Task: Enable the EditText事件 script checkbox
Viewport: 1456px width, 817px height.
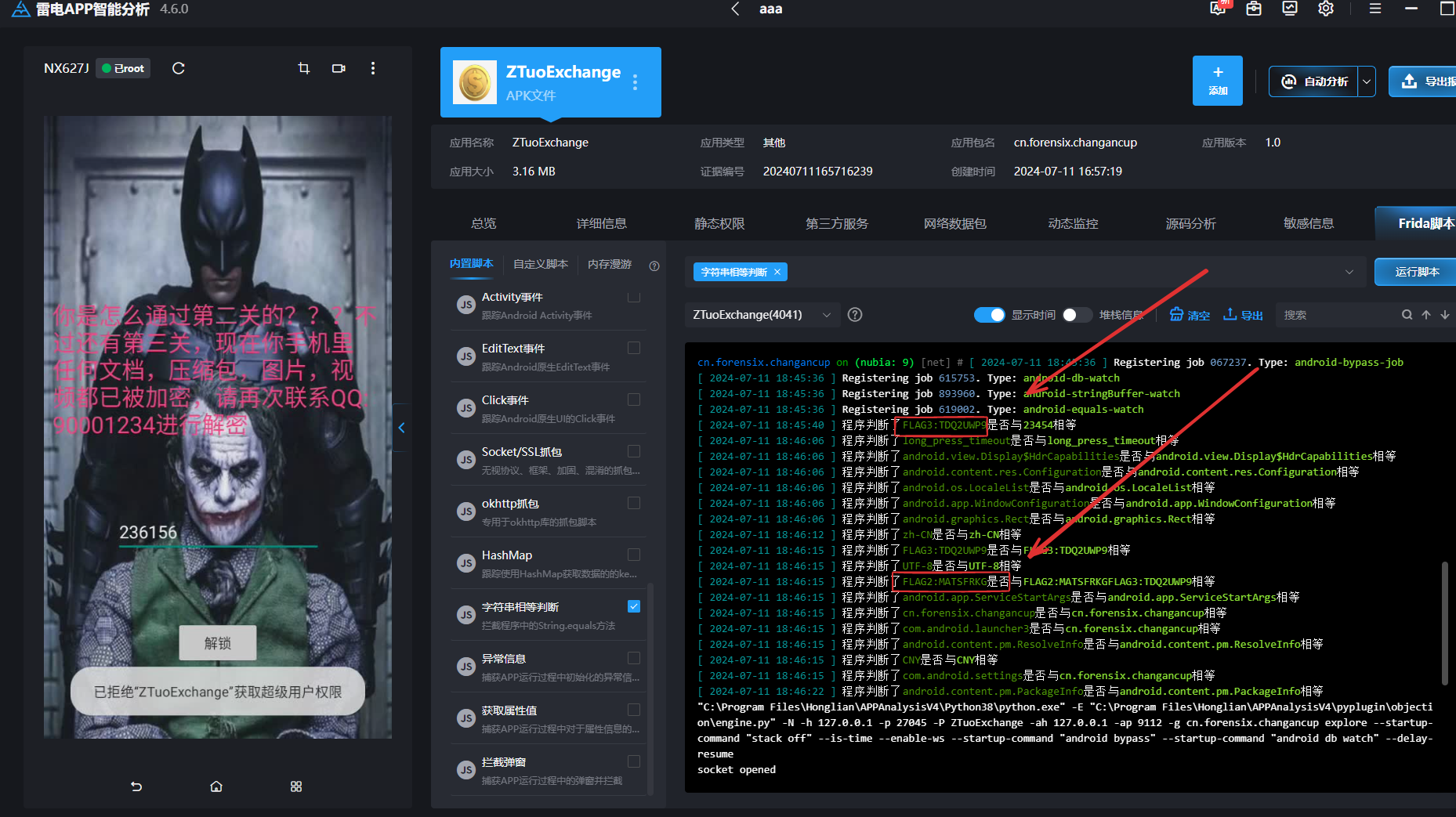Action: tap(634, 348)
